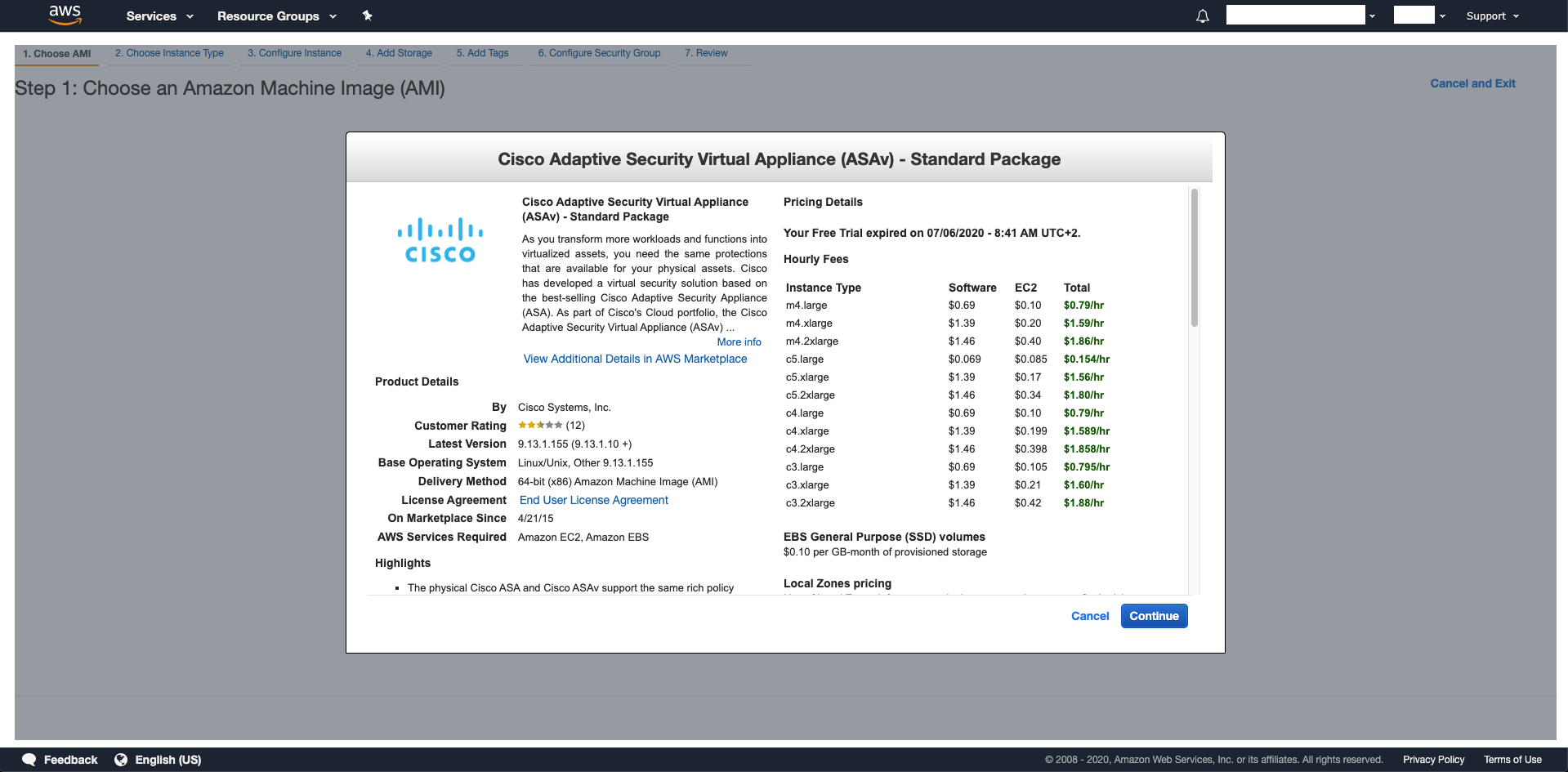The width and height of the screenshot is (1568, 772).
Task: Click the blue Continue button
Action: [x=1154, y=616]
